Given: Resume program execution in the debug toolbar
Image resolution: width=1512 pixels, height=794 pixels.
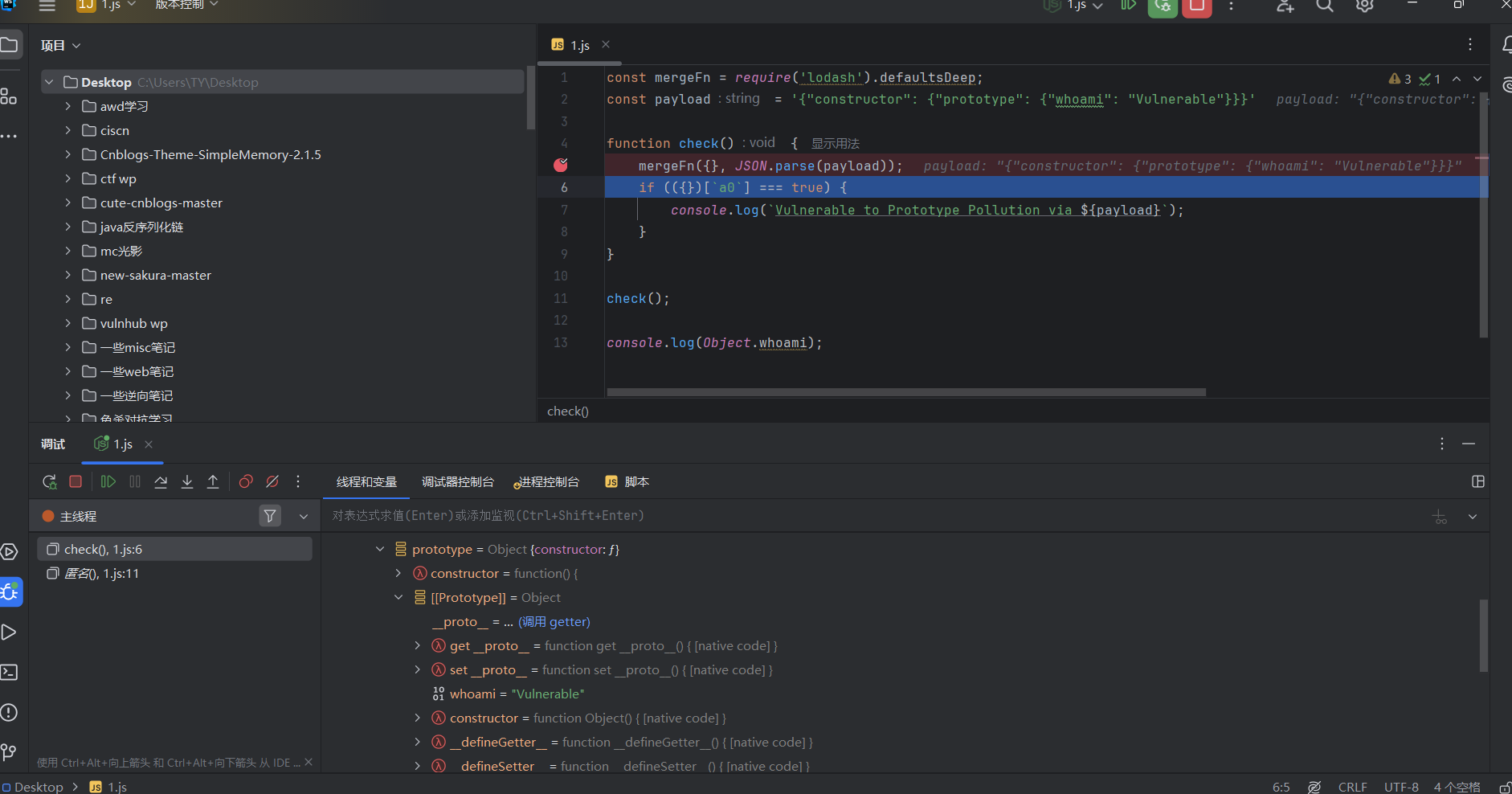Looking at the screenshot, I should [x=108, y=481].
